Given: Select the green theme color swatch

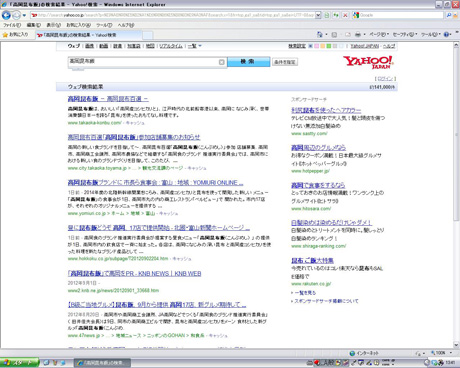Looking at the screenshot, I should [329, 46].
